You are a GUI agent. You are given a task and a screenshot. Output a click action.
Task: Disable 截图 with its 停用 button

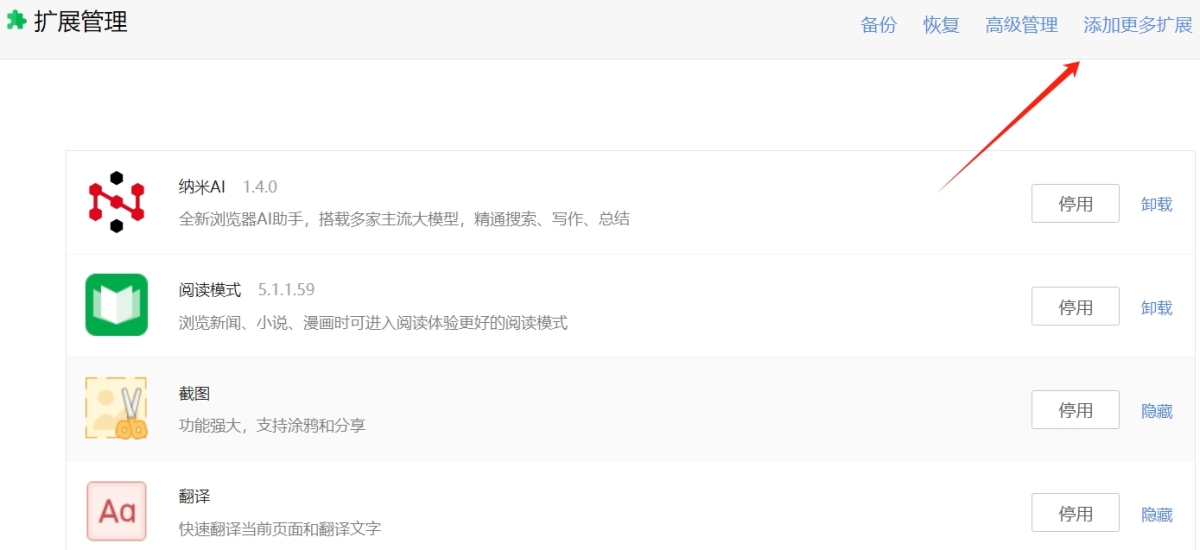(1075, 410)
